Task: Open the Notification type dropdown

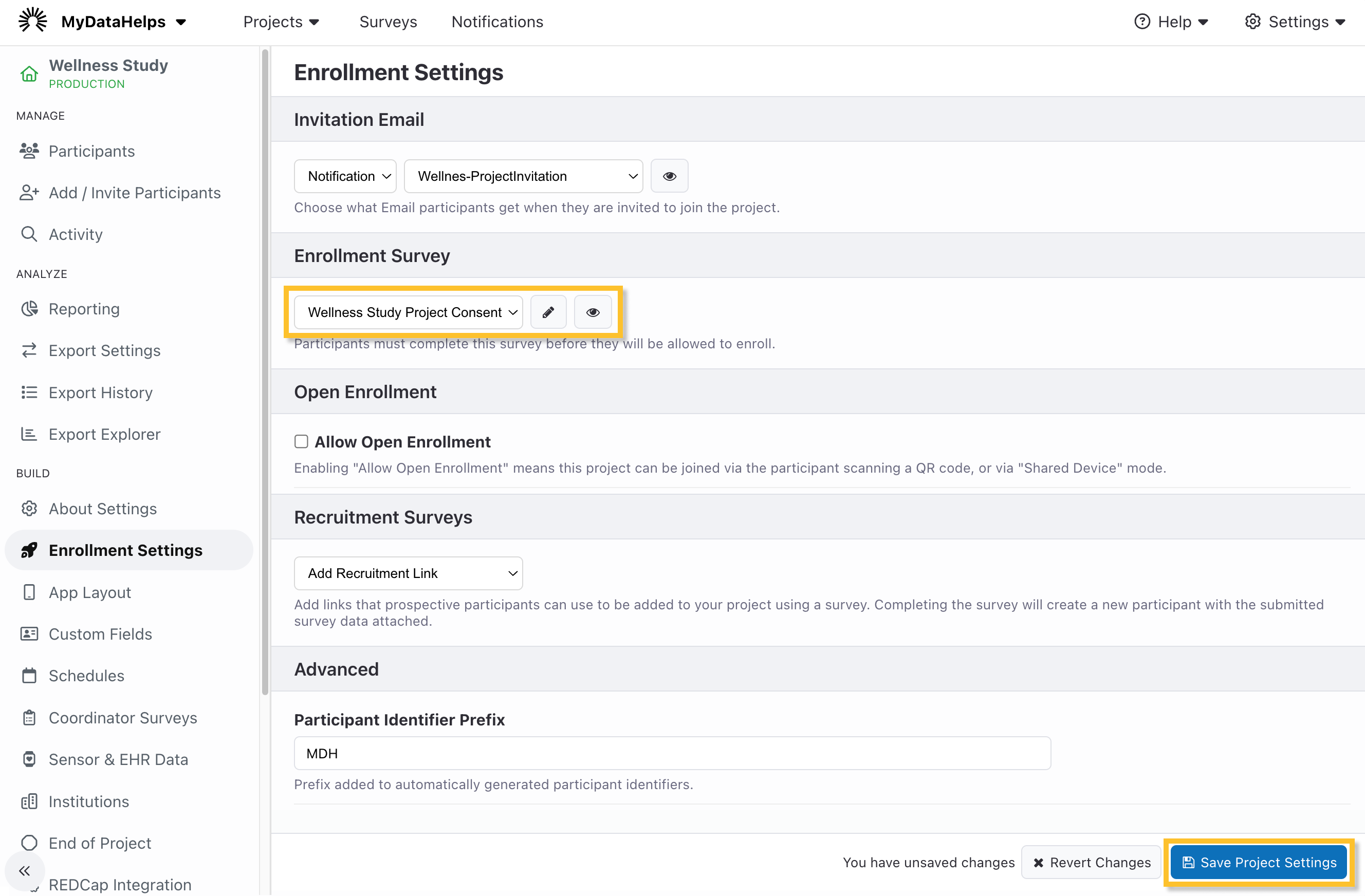Action: click(345, 176)
